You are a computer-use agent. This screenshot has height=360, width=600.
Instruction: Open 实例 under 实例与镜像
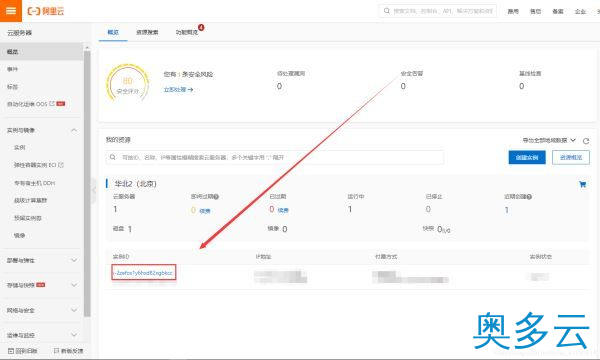point(20,148)
